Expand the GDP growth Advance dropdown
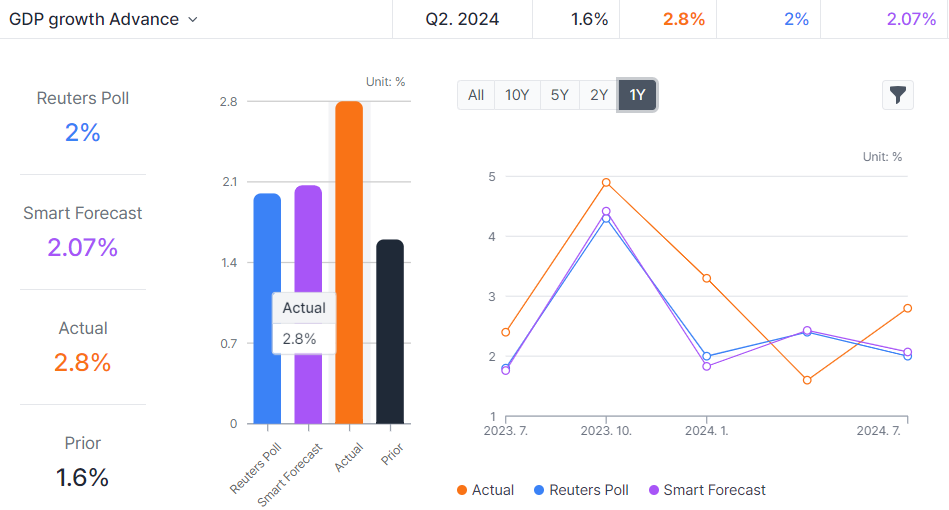 pos(193,20)
